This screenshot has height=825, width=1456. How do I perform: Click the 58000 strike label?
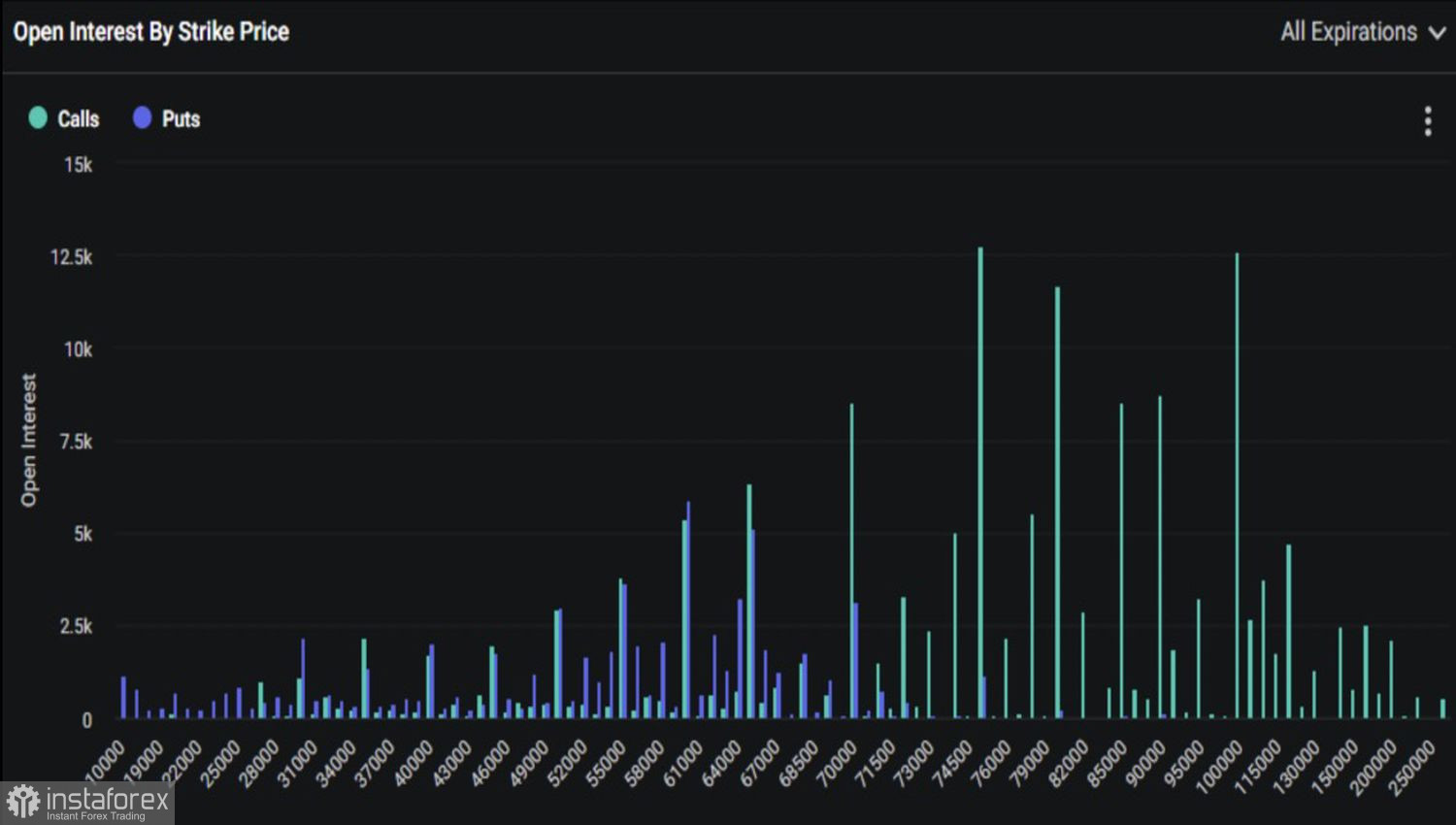pyautogui.click(x=645, y=762)
